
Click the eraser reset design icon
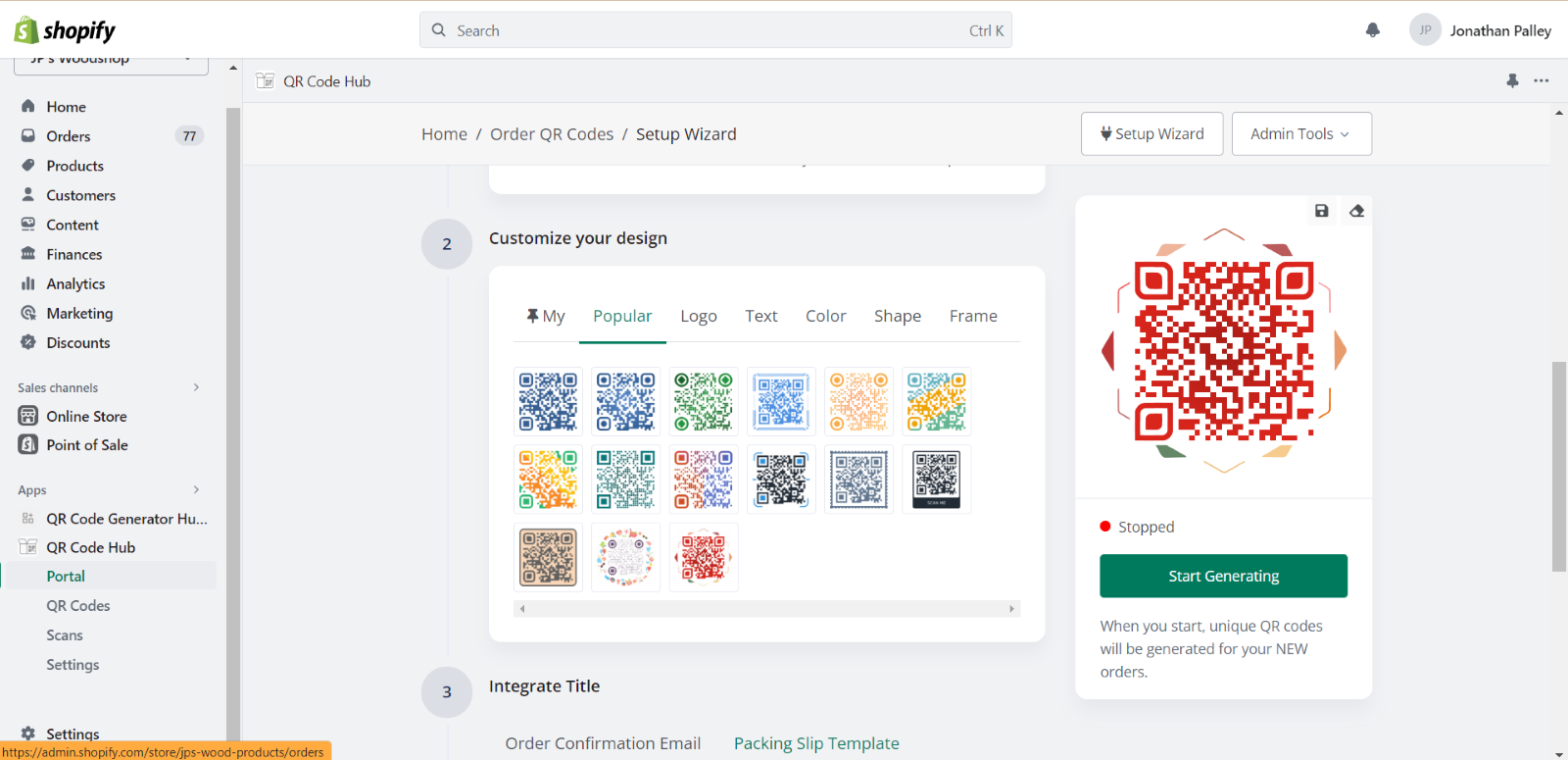(x=1356, y=211)
